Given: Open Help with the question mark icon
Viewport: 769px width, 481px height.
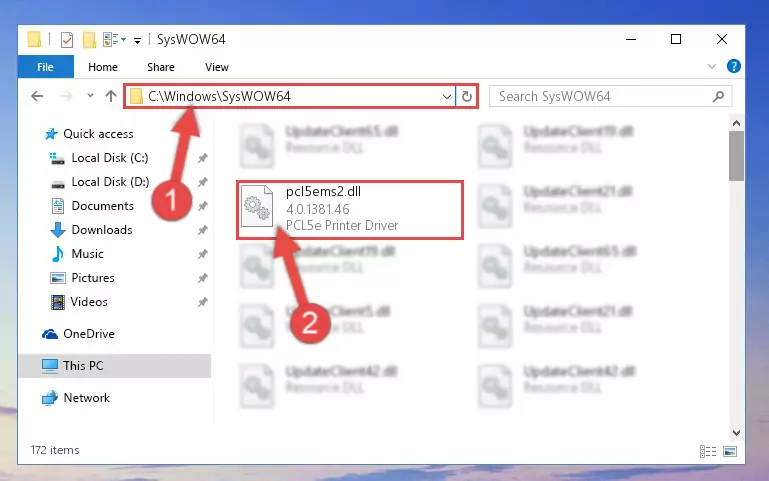Looking at the screenshot, I should [x=734, y=66].
